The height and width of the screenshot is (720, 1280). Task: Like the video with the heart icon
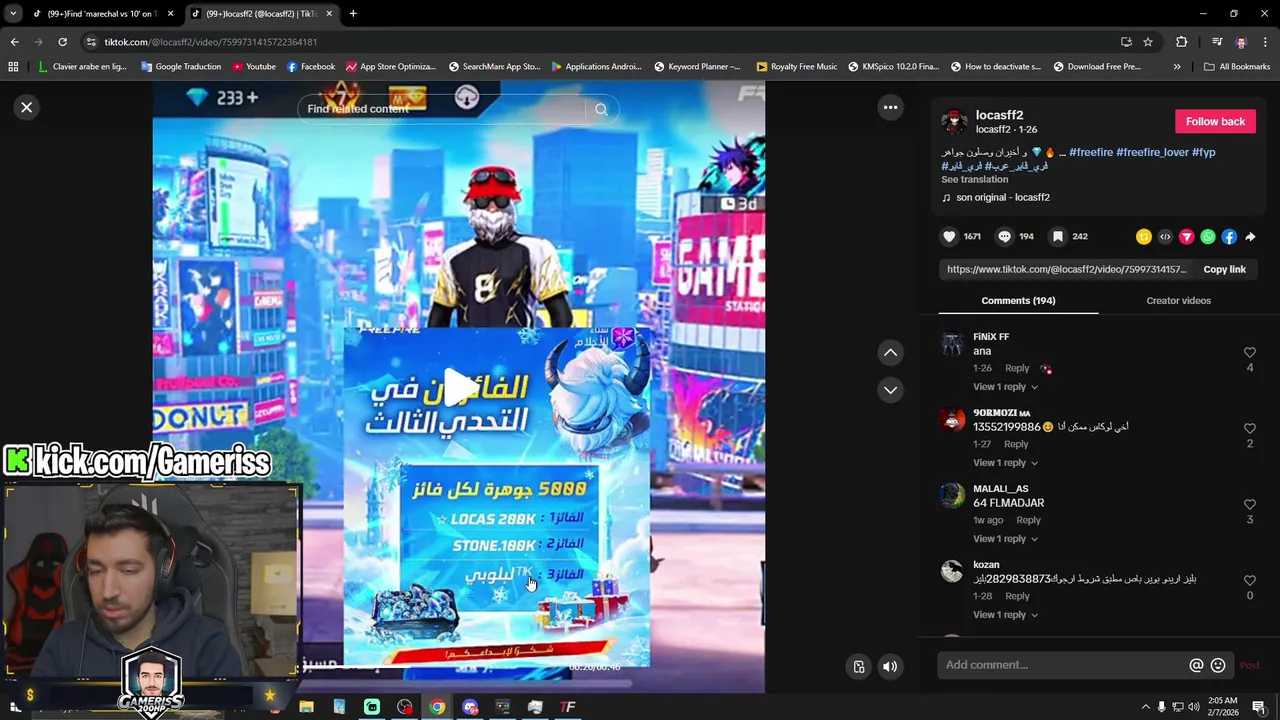click(x=949, y=236)
